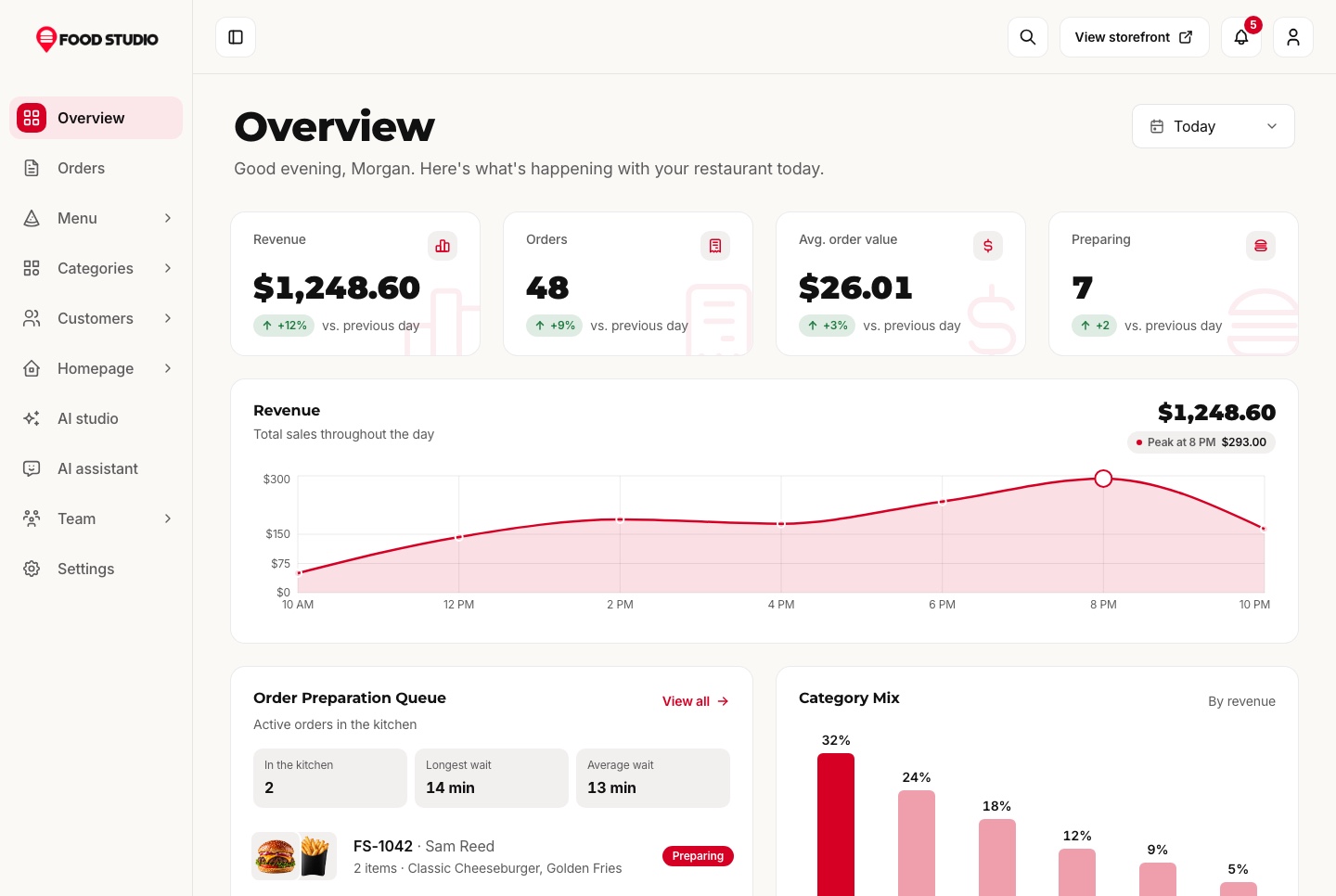Expand the Customers submenu chevron

[168, 318]
